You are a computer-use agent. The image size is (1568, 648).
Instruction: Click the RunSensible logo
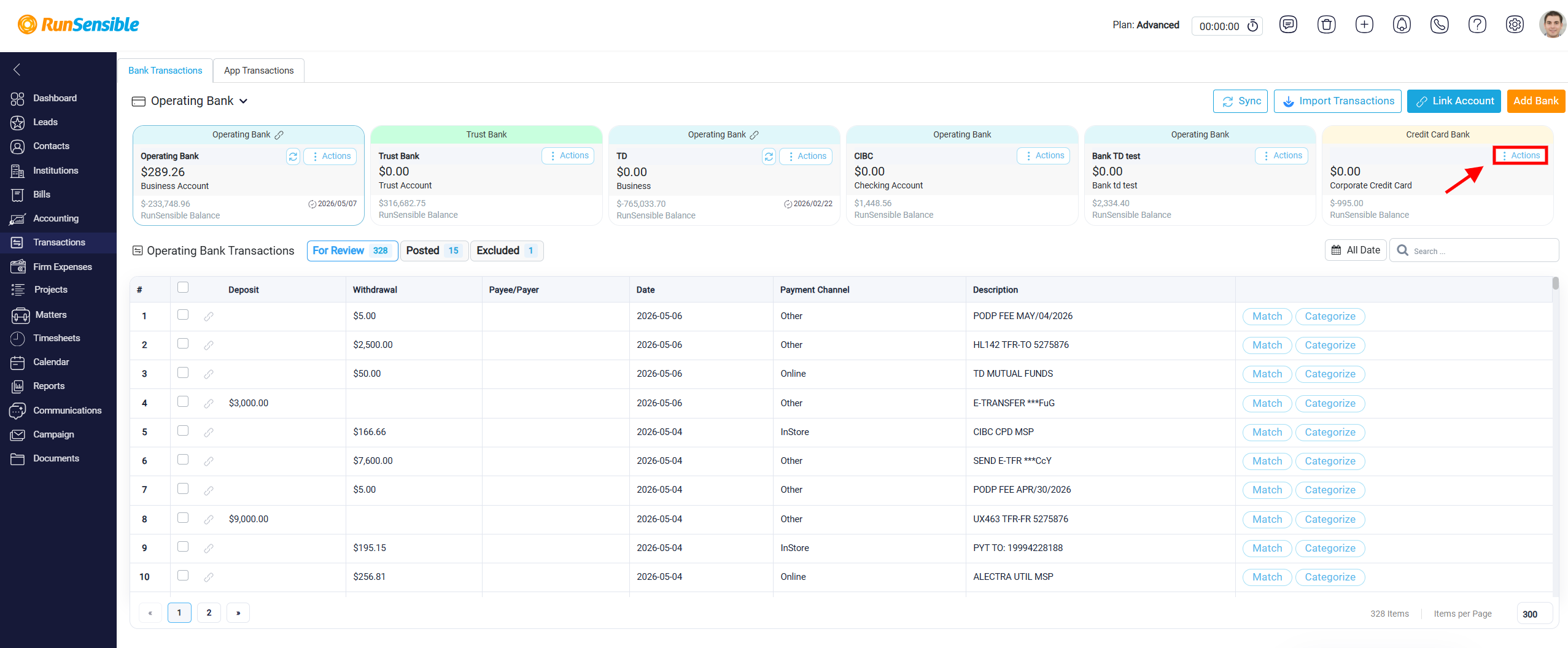coord(79,25)
